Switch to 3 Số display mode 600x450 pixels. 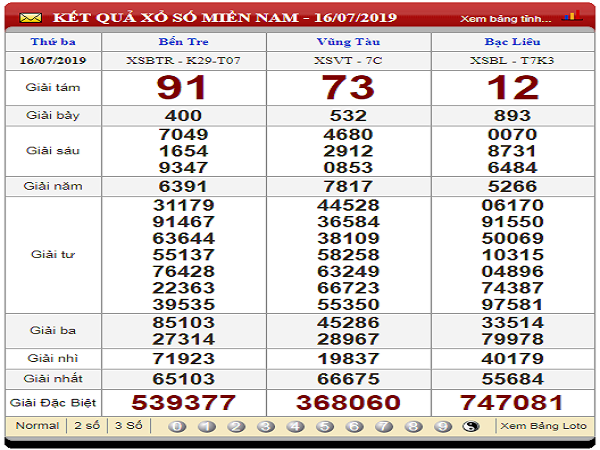pyautogui.click(x=129, y=426)
